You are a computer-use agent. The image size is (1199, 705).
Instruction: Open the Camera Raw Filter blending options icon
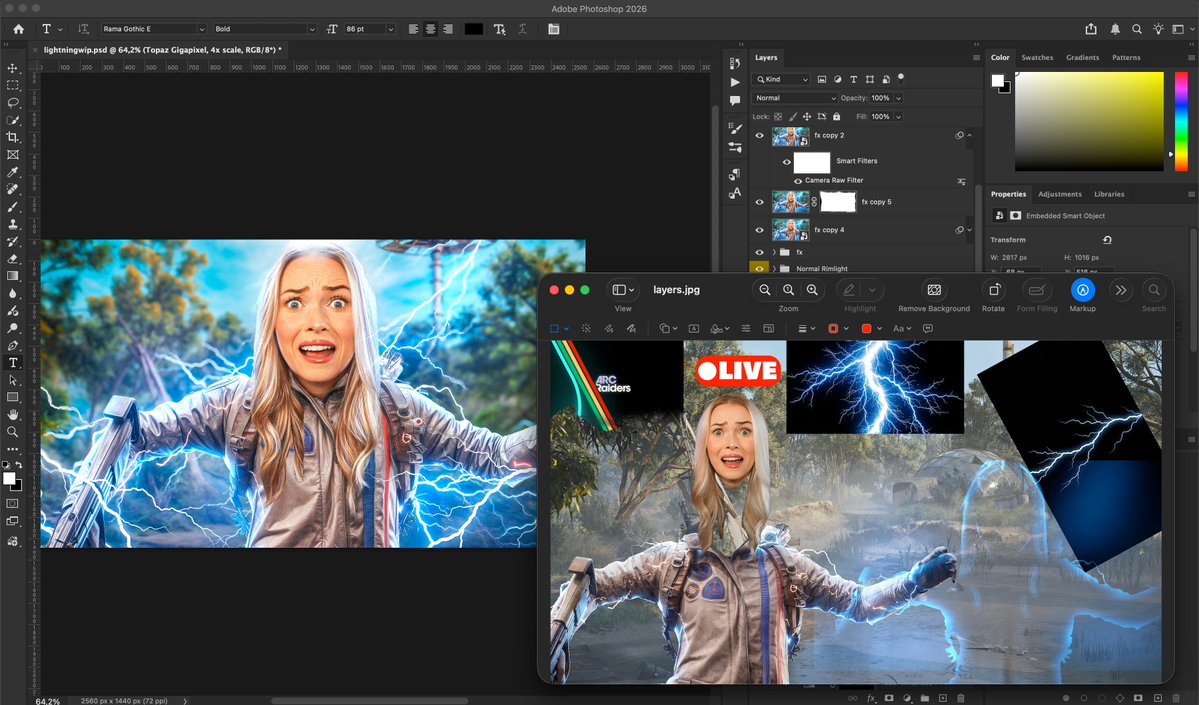(x=962, y=180)
